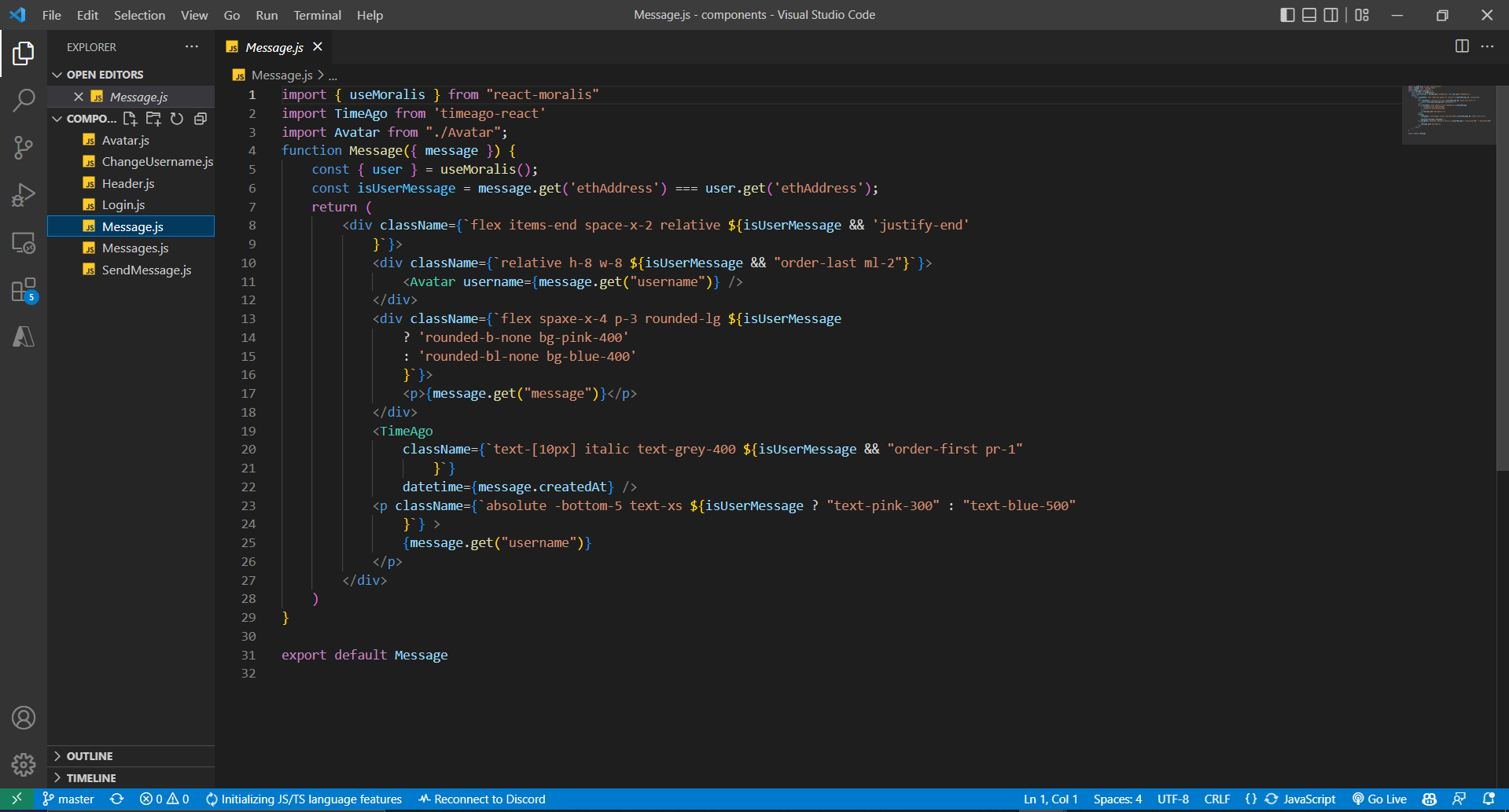Switch to the Message.js editor tab

pos(272,46)
